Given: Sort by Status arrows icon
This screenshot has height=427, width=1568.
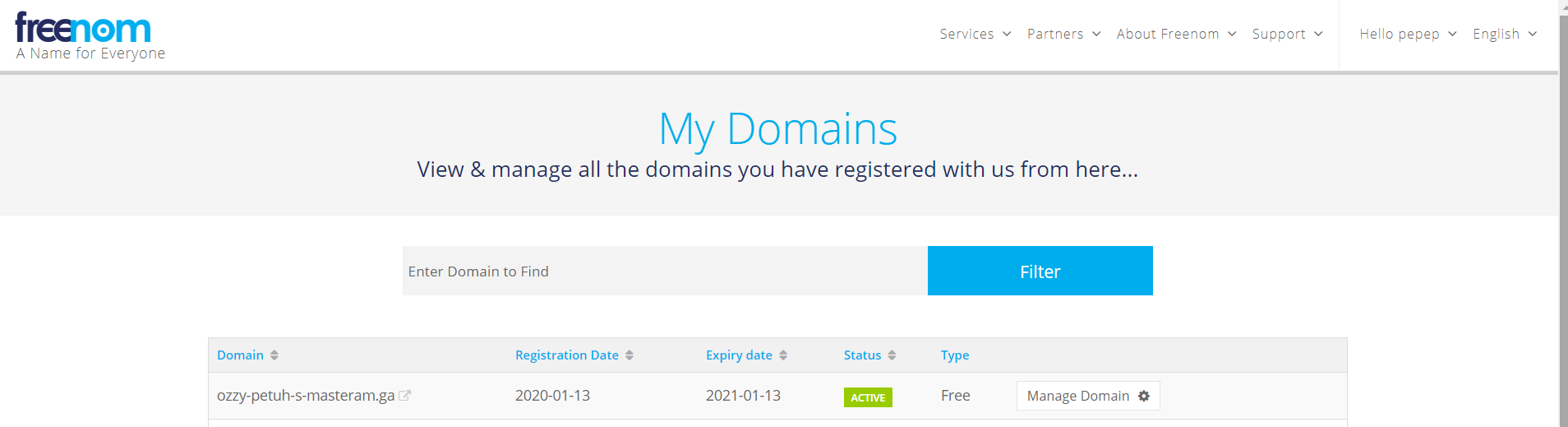Looking at the screenshot, I should click(x=892, y=355).
